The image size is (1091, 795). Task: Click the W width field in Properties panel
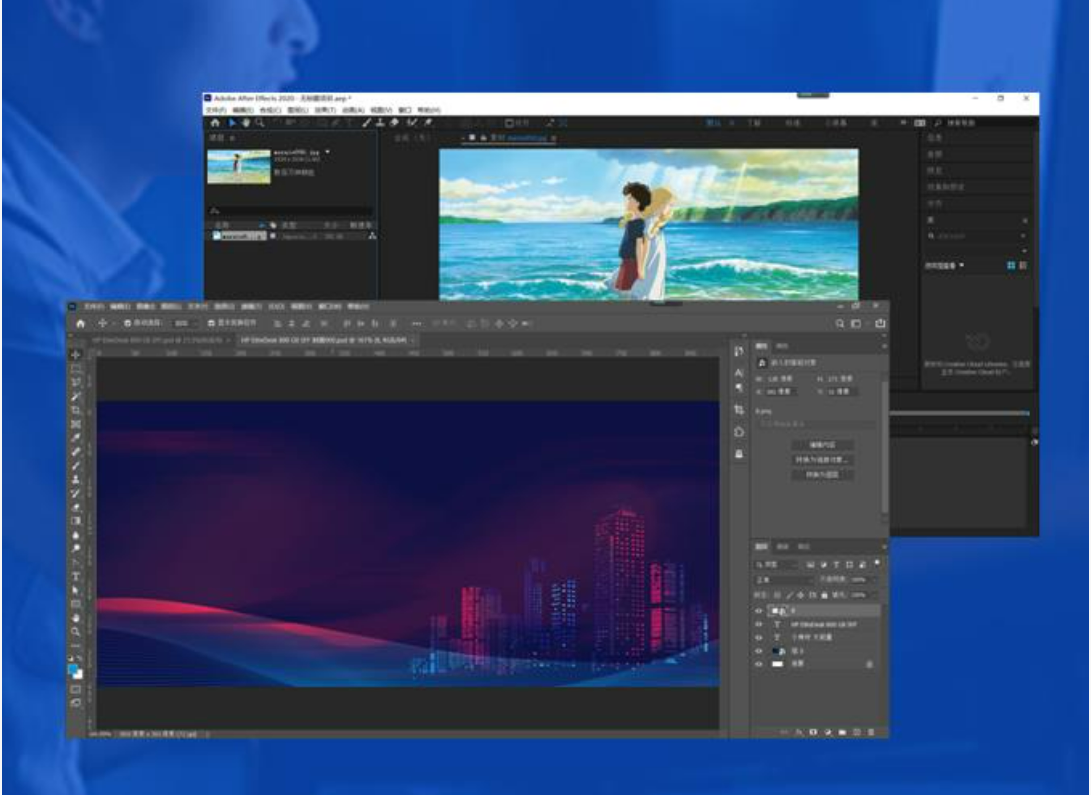click(x=782, y=379)
